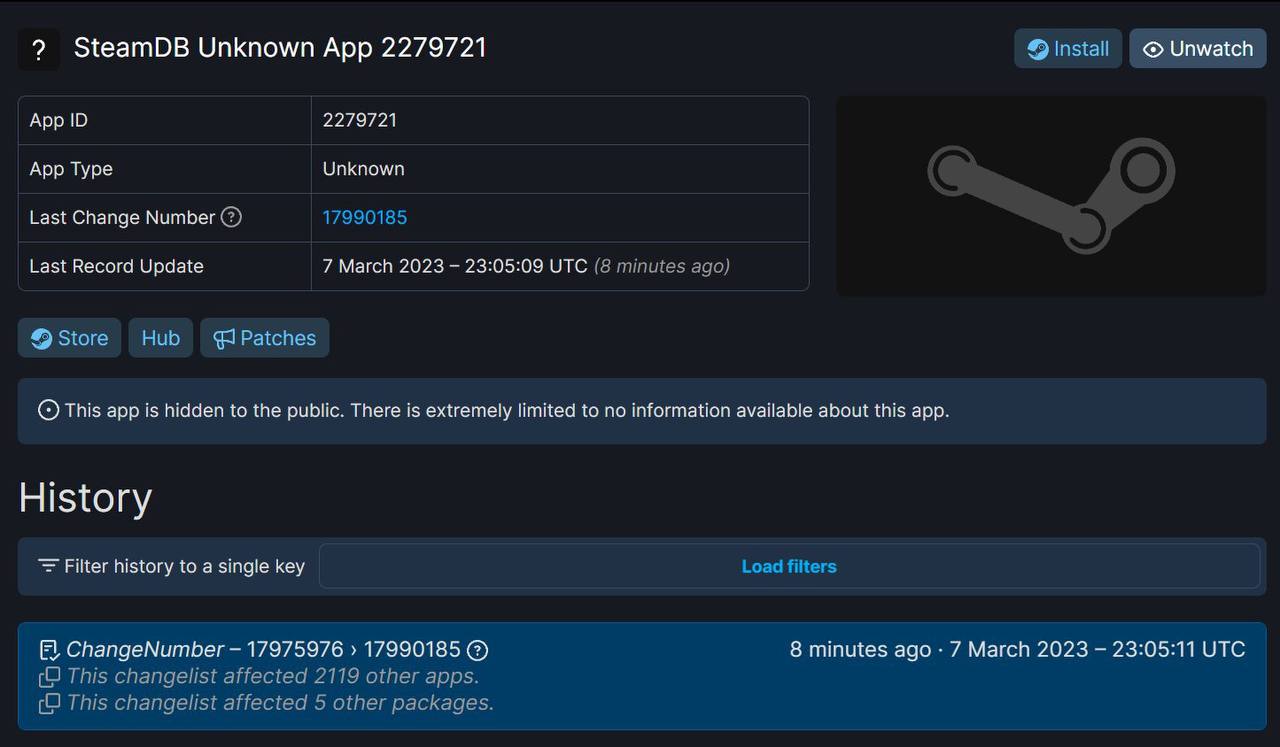The width and height of the screenshot is (1280, 747).
Task: Open the Patches button
Action: coord(265,338)
